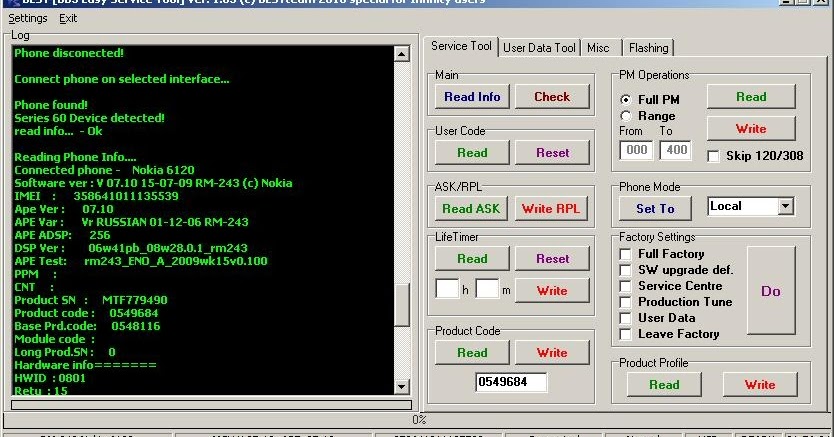
Task: Click the Exit menu item
Action: click(68, 18)
